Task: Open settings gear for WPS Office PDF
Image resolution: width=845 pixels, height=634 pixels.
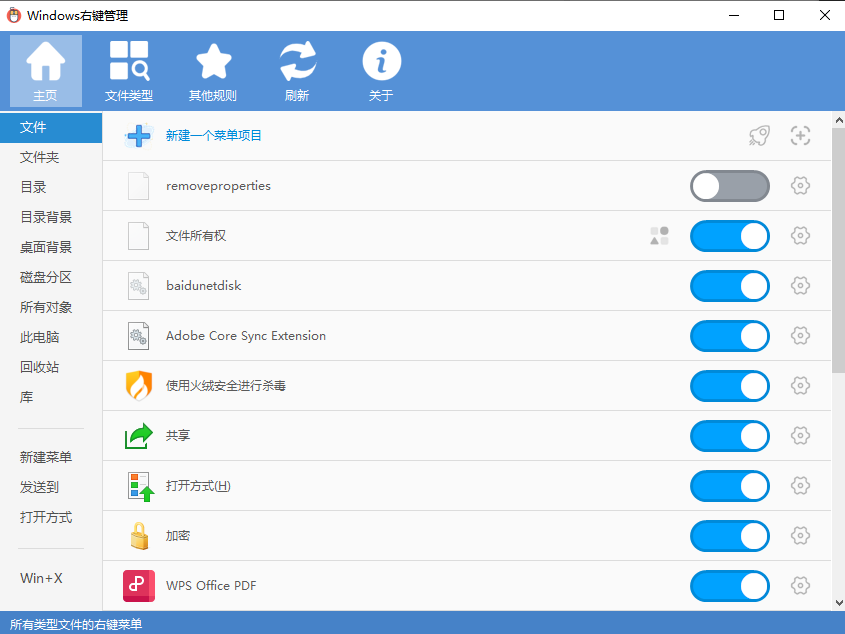Action: (800, 585)
